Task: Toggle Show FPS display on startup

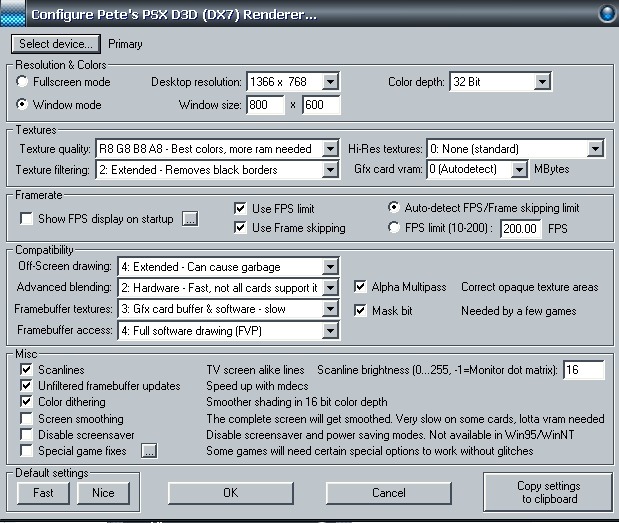Action: 26,219
